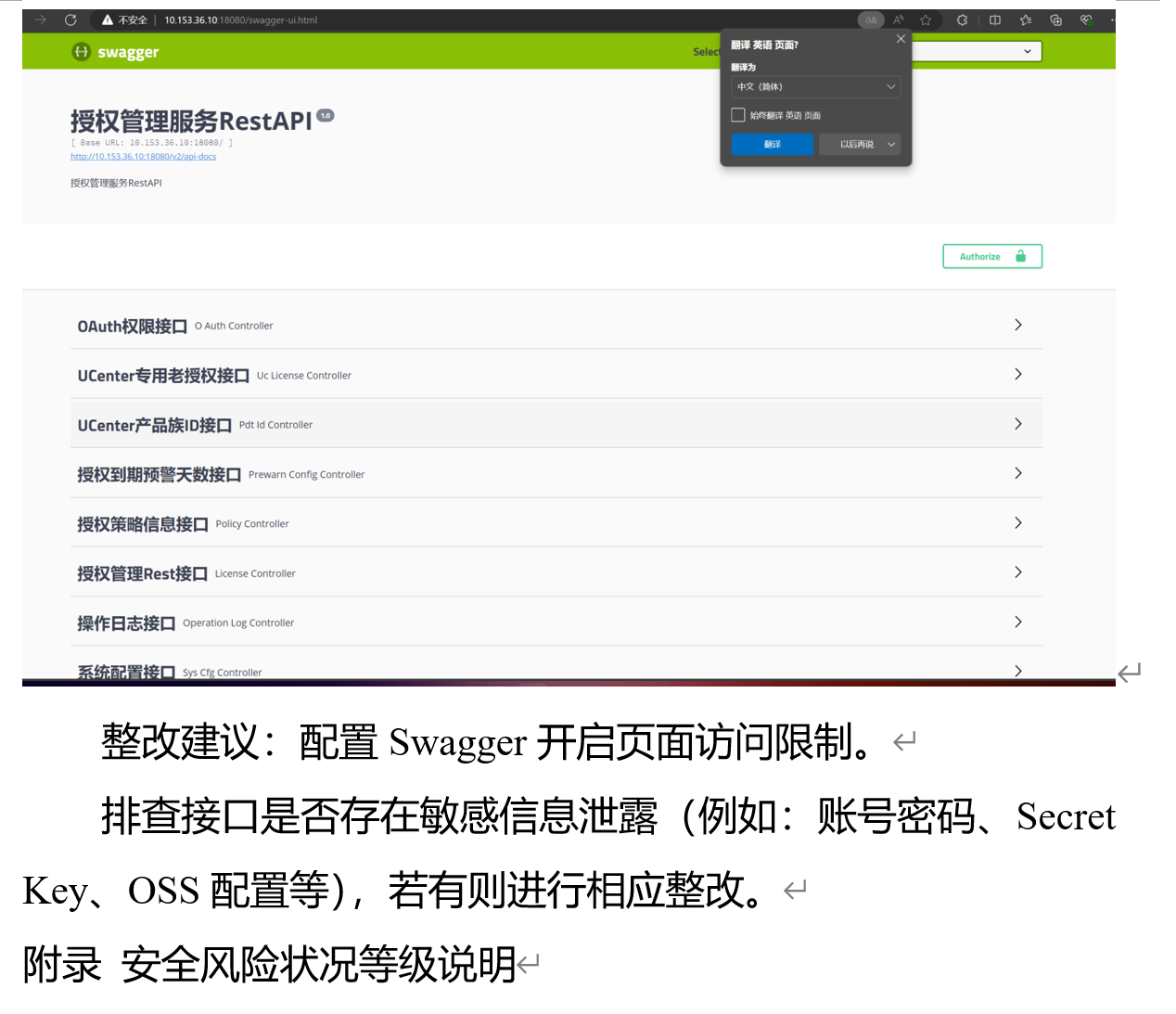Expand UCenter产品族ID接口 chevron
Image resolution: width=1176 pixels, height=1014 pixels.
click(1018, 424)
